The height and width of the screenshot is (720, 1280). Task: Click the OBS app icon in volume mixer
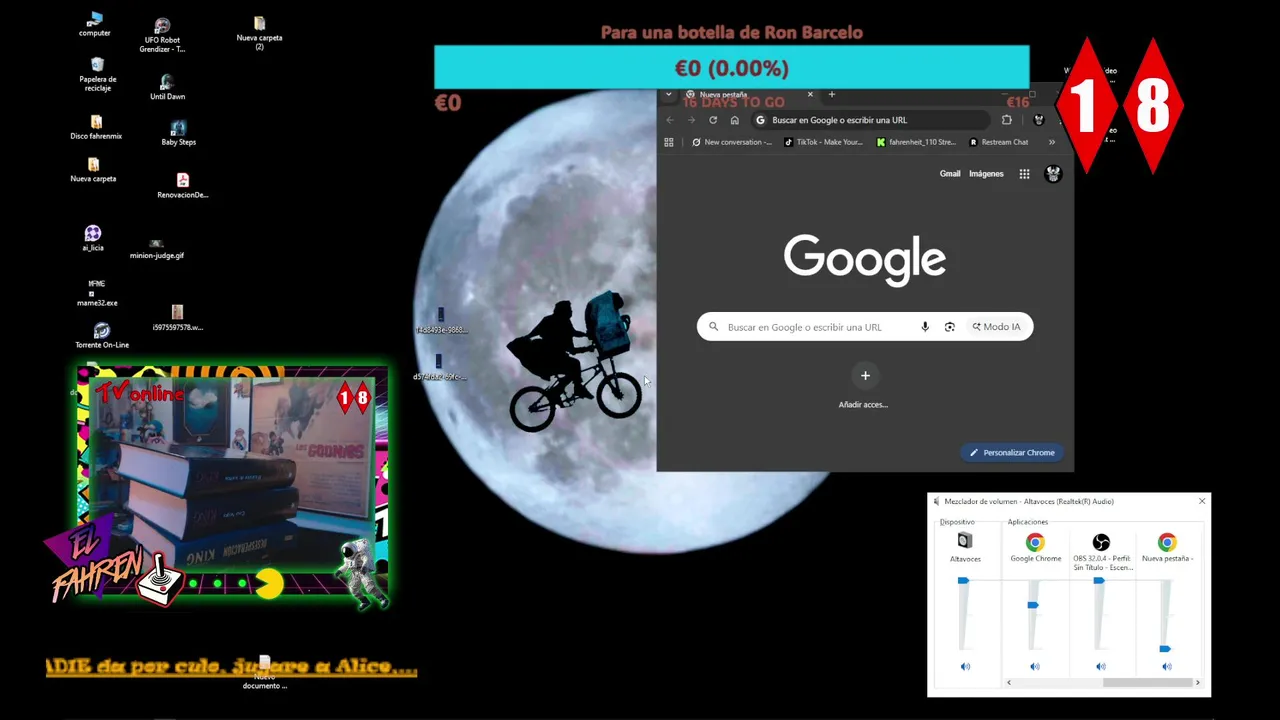click(1101, 542)
